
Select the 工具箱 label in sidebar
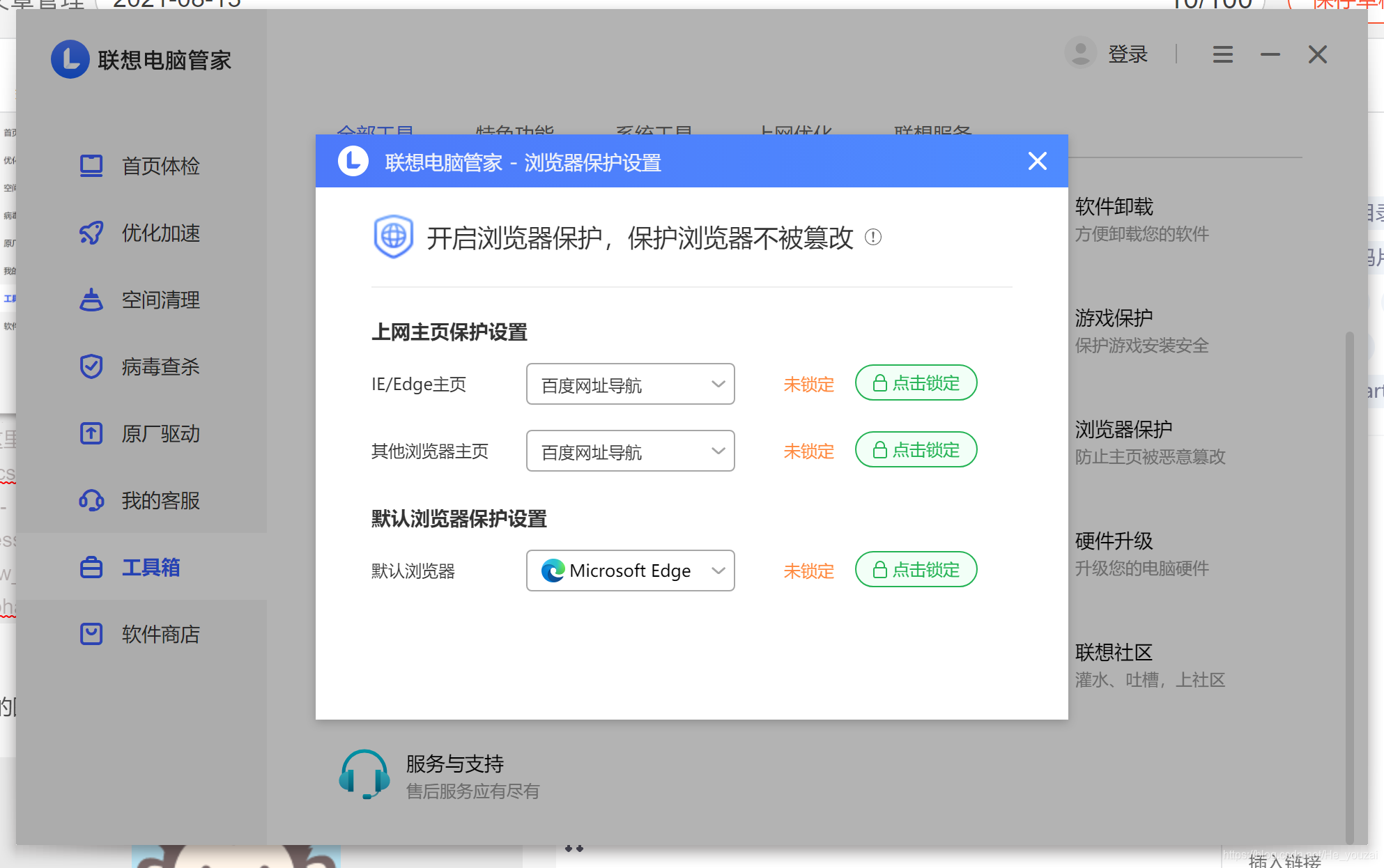pyautogui.click(x=151, y=567)
